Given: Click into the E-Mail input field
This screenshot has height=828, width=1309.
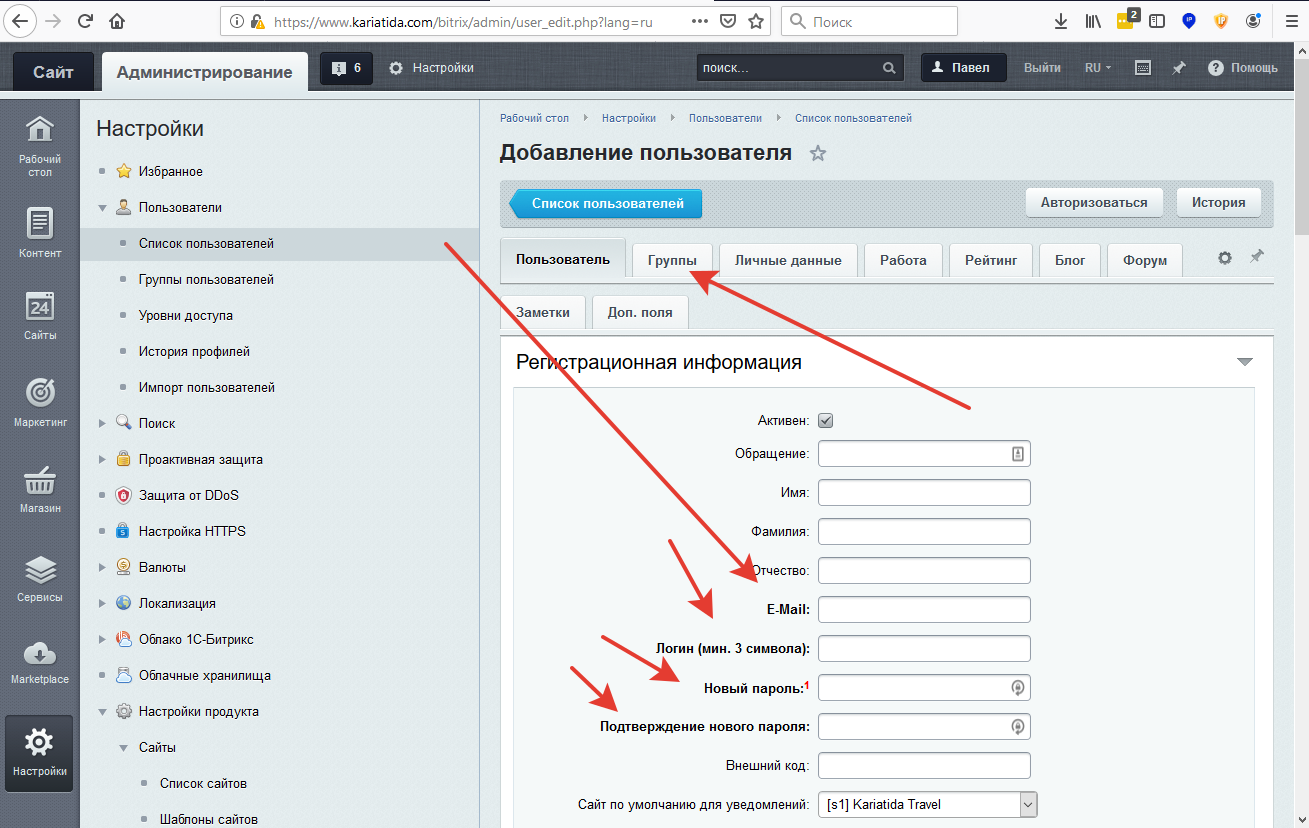Looking at the screenshot, I should tap(923, 609).
